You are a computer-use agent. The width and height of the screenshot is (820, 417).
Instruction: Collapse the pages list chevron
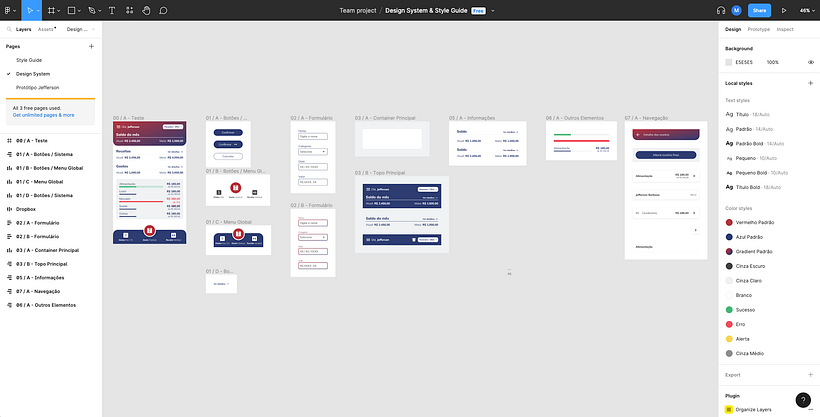(x=93, y=29)
